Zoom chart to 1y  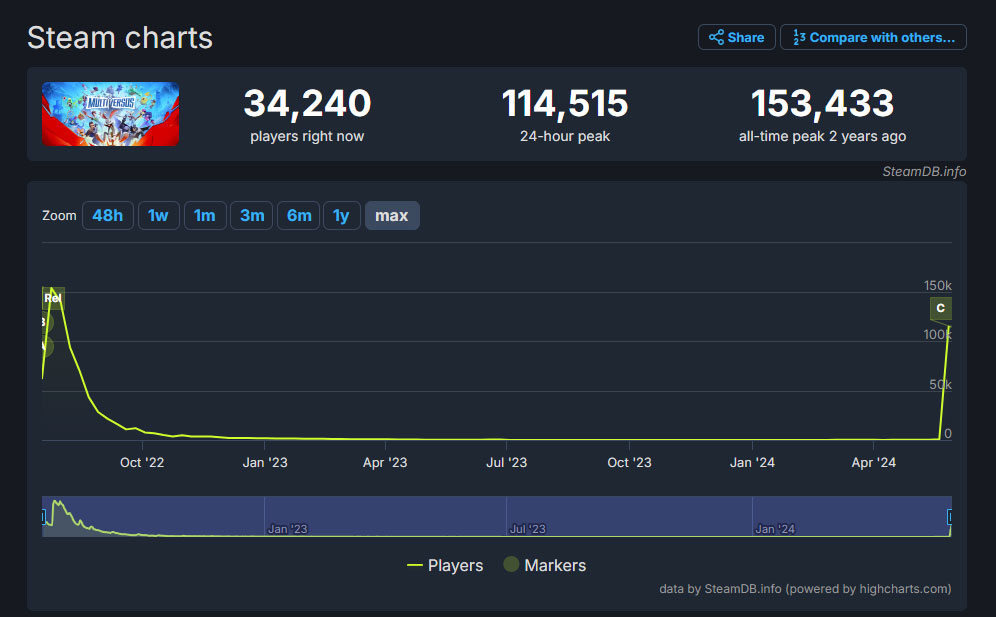341,215
